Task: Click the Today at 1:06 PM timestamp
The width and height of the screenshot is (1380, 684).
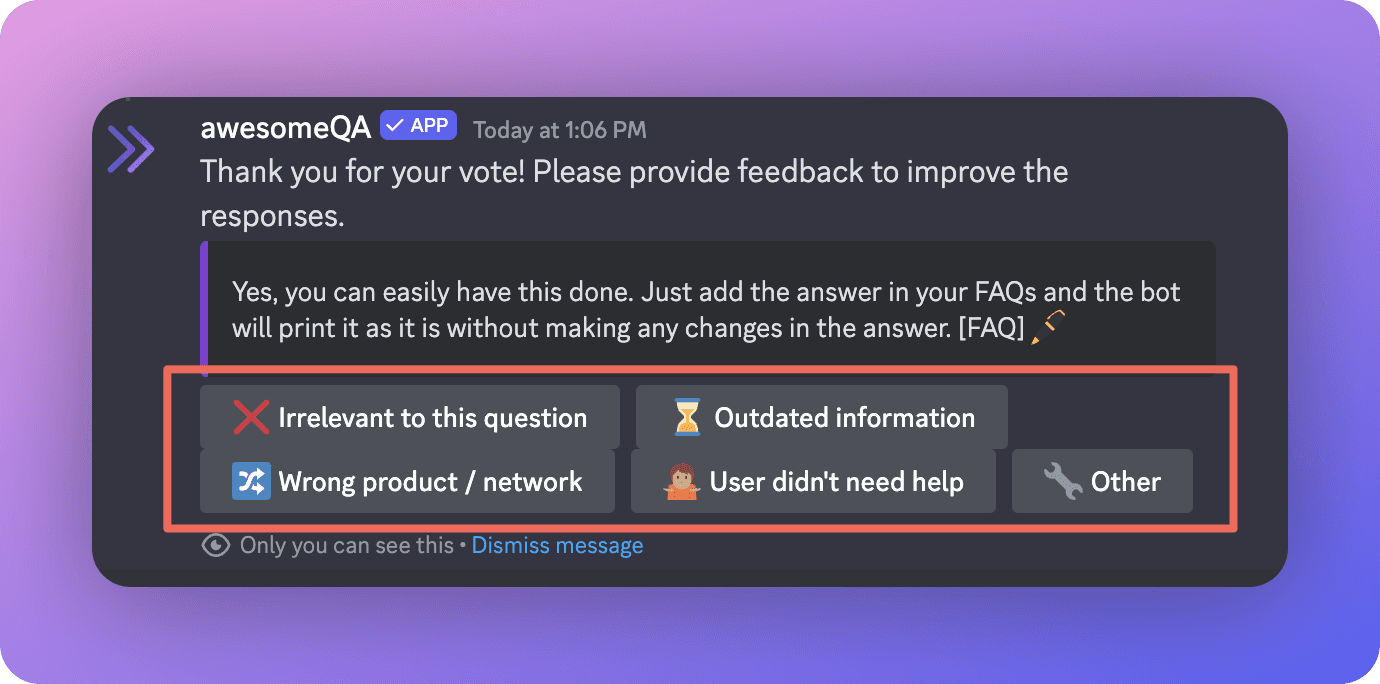Action: pos(558,129)
